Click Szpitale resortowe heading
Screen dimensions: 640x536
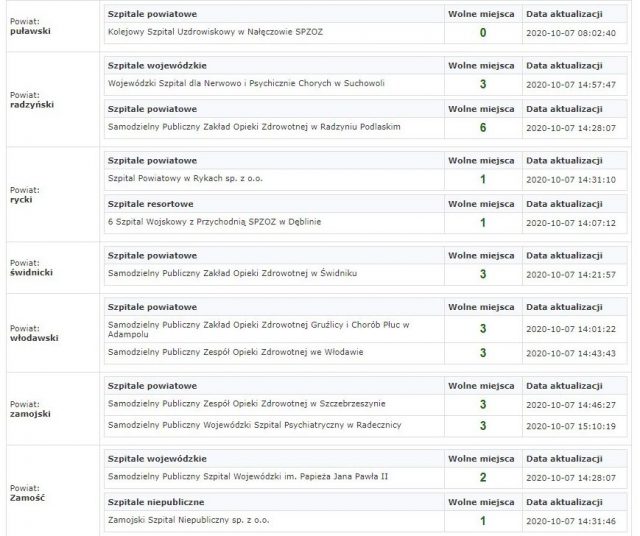click(151, 204)
